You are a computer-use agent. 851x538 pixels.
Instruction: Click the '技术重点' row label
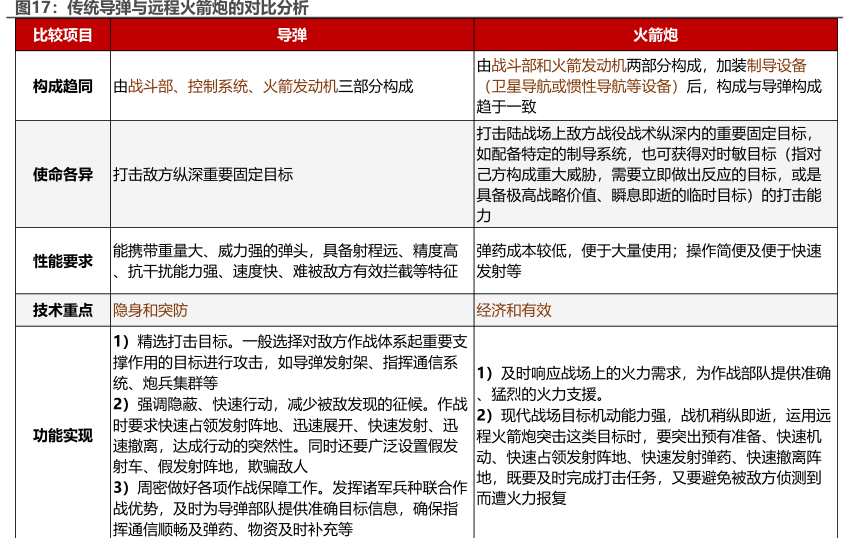(63, 310)
